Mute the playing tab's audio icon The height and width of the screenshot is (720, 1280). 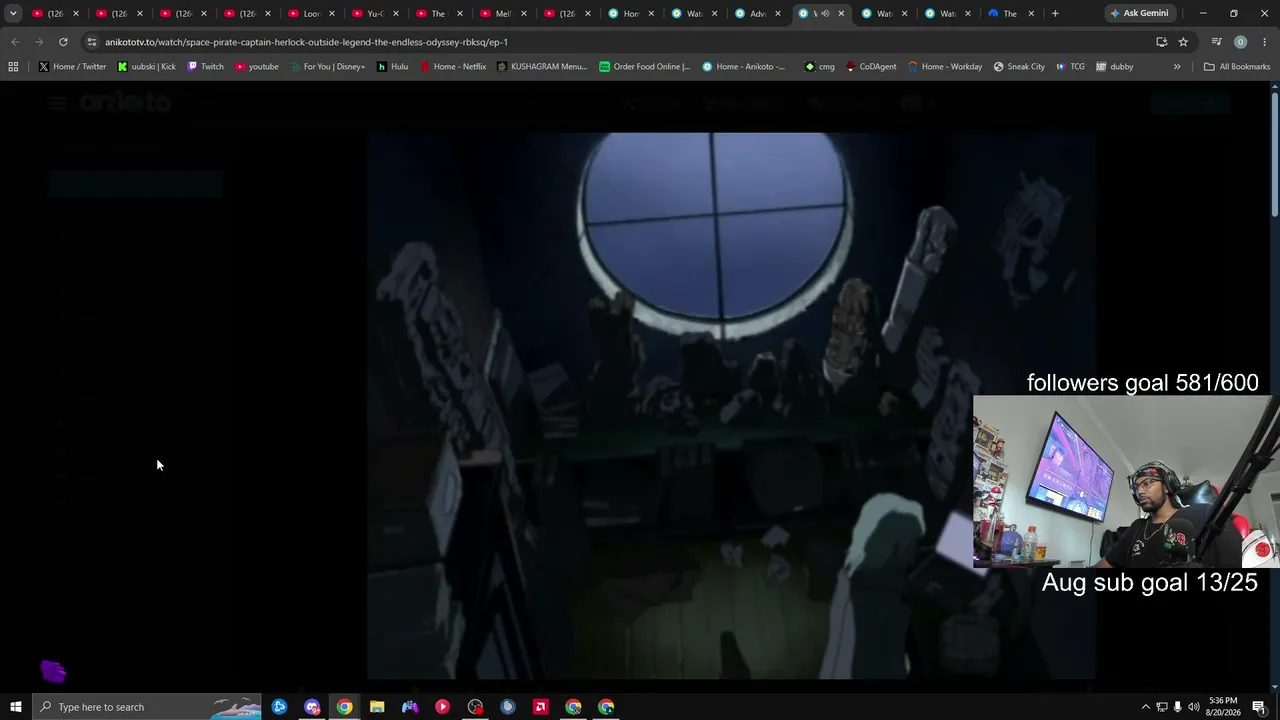pyautogui.click(x=823, y=14)
